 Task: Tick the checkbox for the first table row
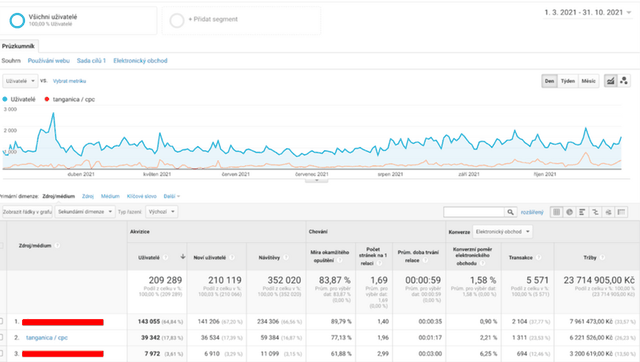[x=2, y=322]
